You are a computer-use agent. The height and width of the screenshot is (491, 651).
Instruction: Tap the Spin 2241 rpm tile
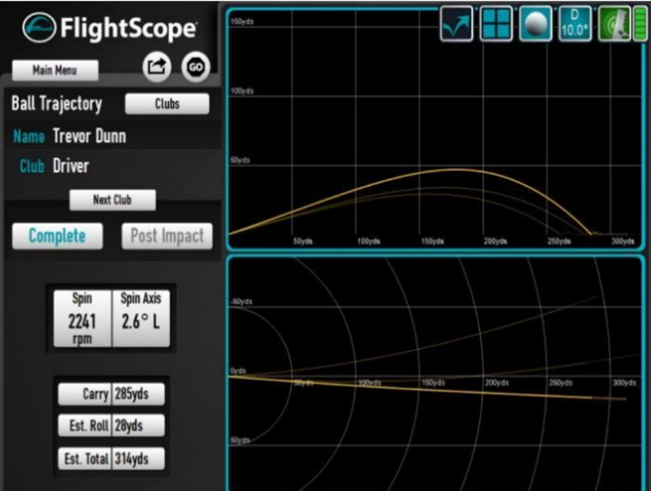(x=82, y=318)
